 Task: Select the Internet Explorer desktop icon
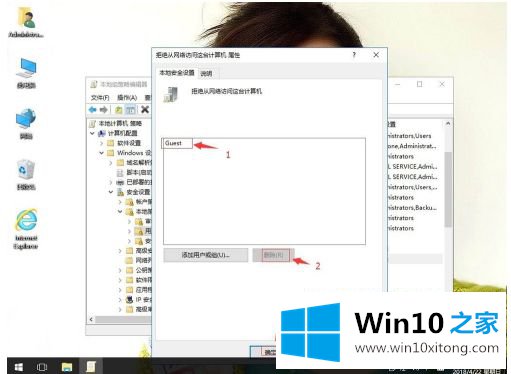26,229
